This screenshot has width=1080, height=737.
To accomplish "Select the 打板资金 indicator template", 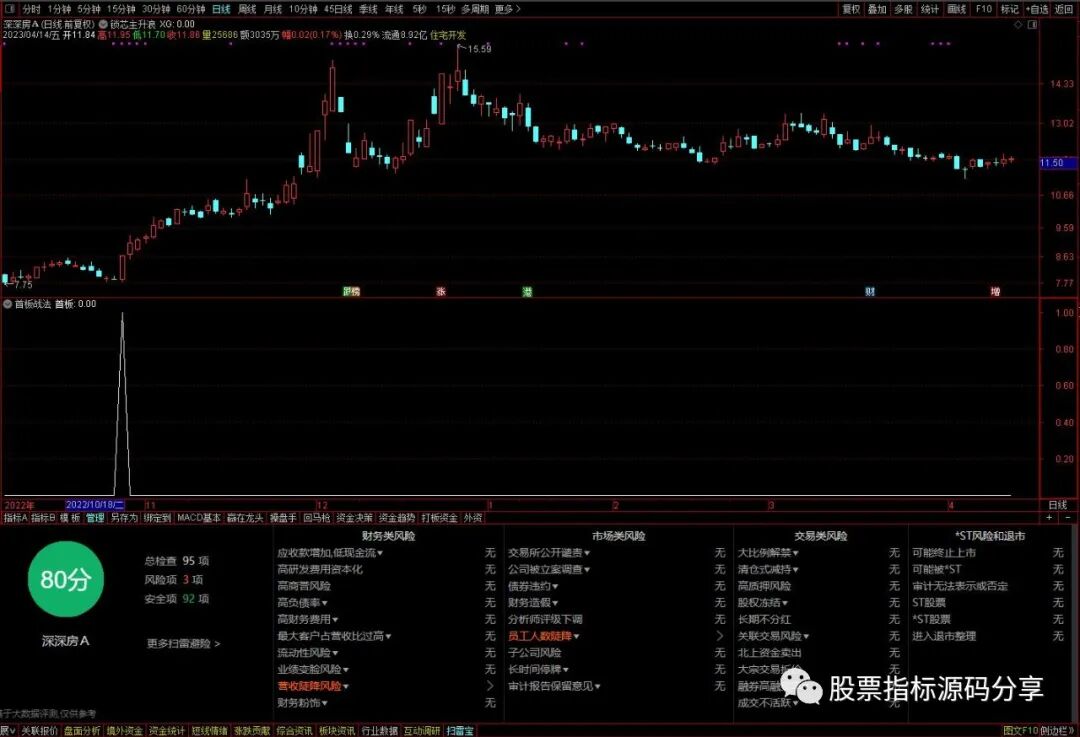I will [x=439, y=517].
